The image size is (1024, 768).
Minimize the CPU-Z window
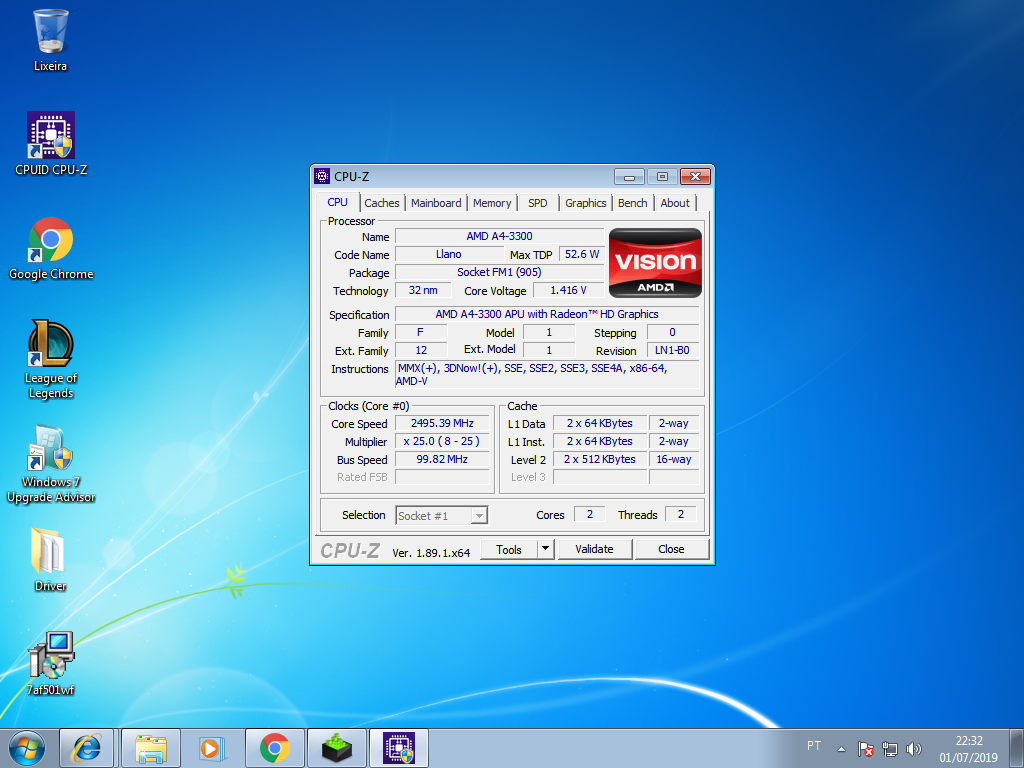click(x=630, y=176)
